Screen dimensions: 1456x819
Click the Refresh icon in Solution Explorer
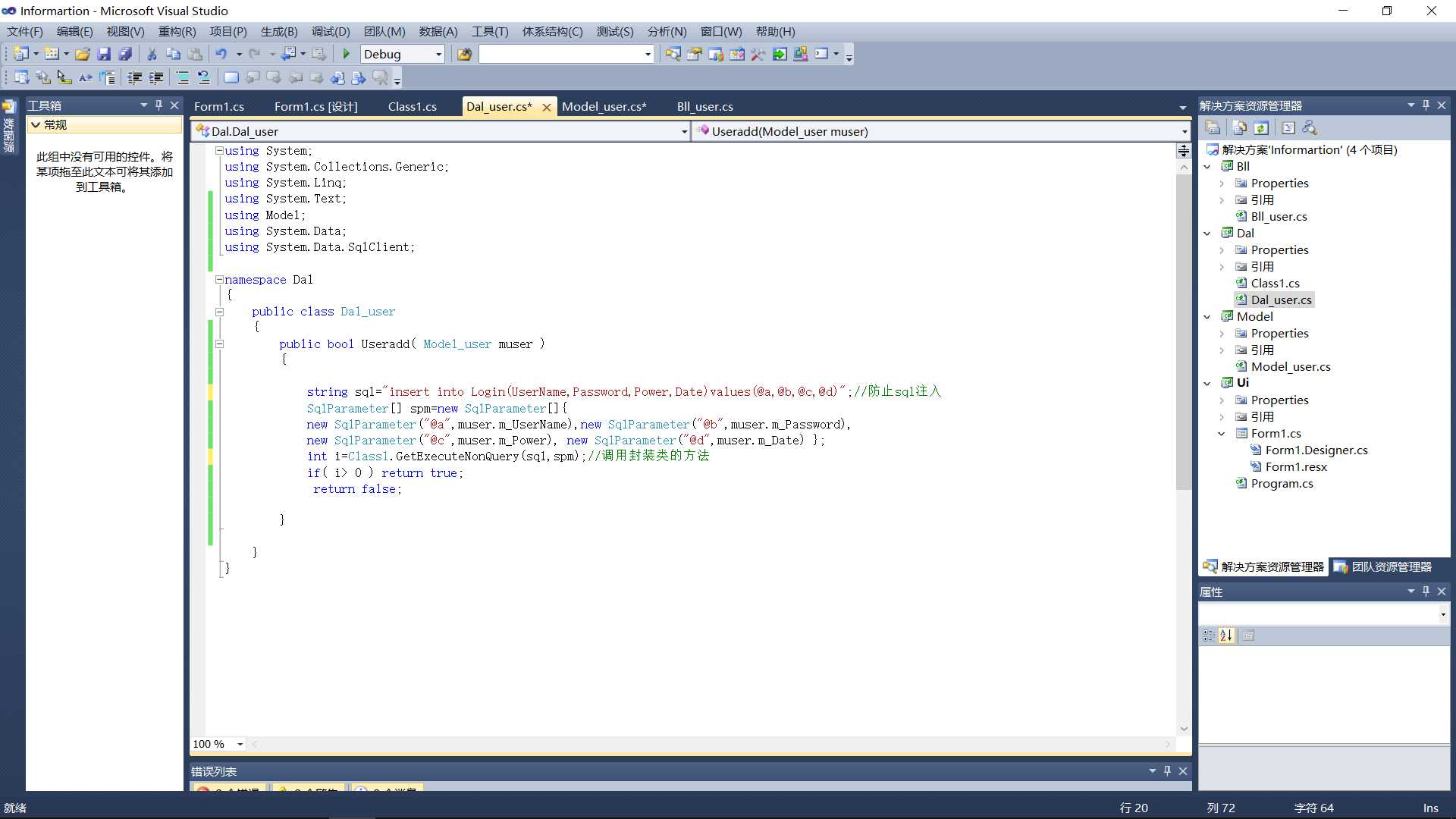pos(1261,127)
